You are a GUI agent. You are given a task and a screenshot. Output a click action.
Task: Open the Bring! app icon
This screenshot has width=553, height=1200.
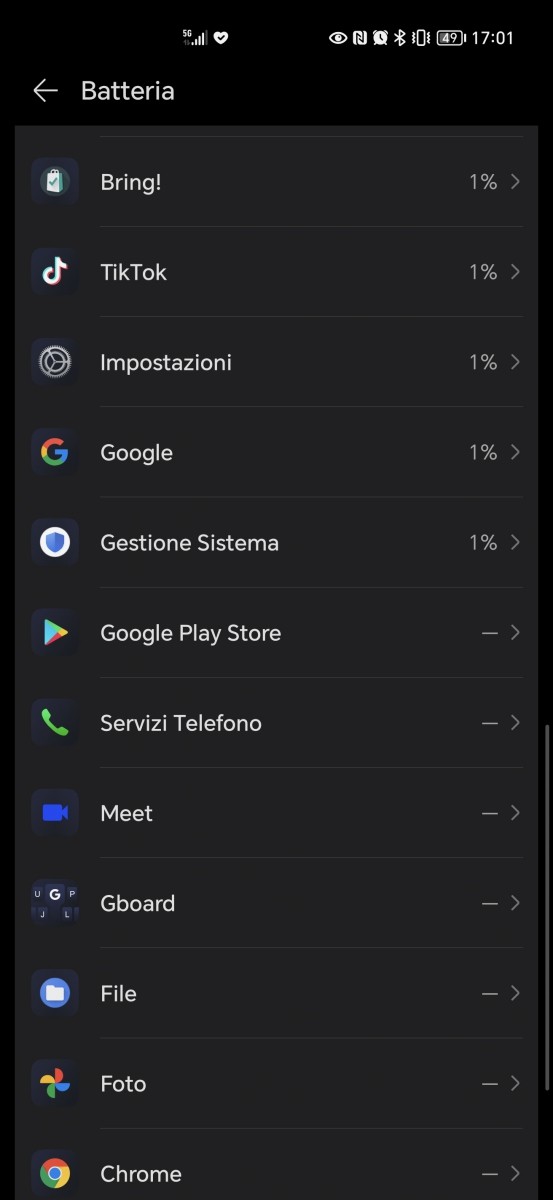55,182
